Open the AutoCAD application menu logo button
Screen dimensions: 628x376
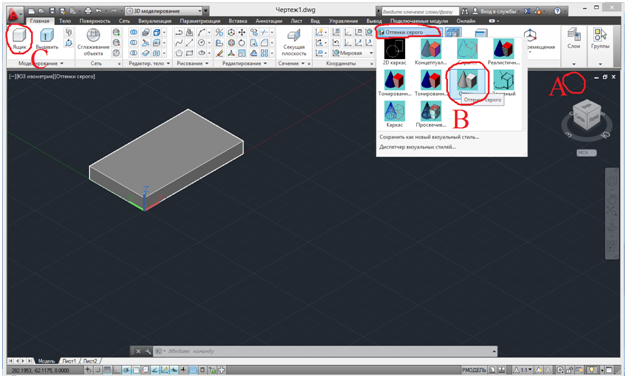point(14,15)
